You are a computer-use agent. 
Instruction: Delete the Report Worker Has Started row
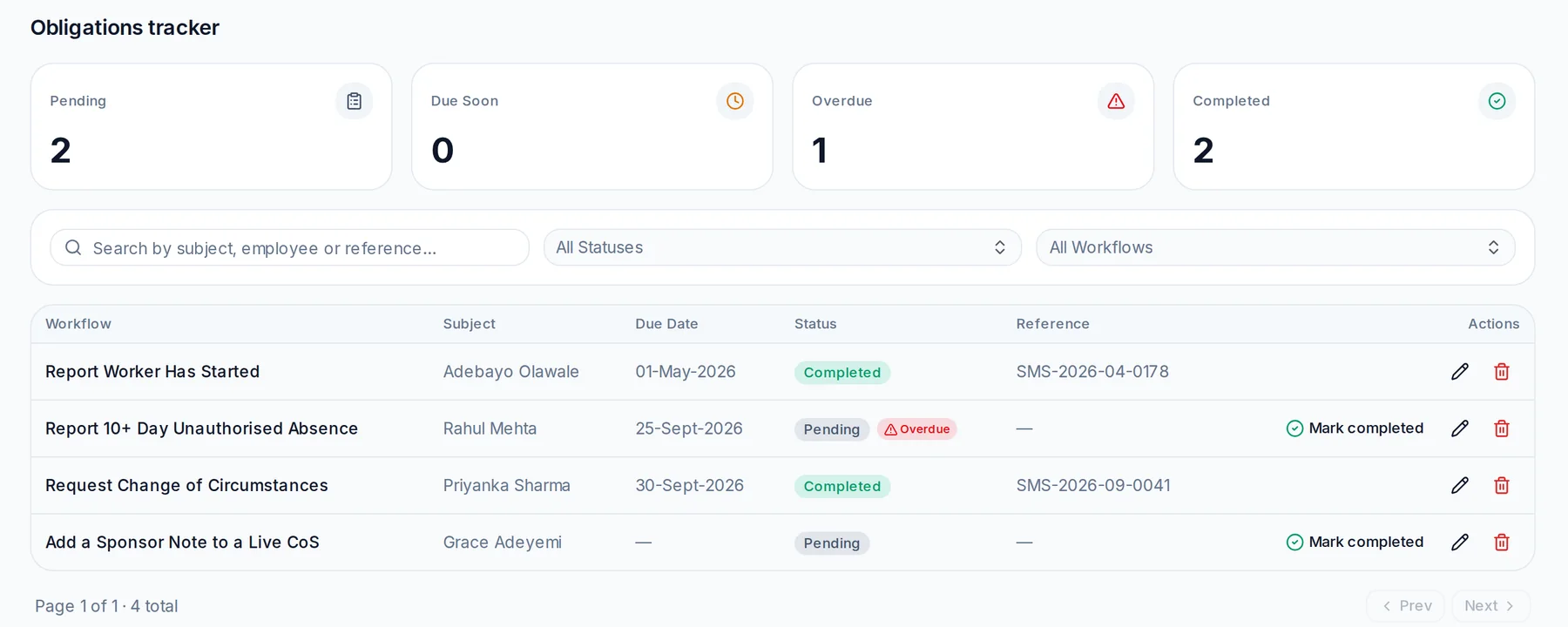pyautogui.click(x=1502, y=372)
